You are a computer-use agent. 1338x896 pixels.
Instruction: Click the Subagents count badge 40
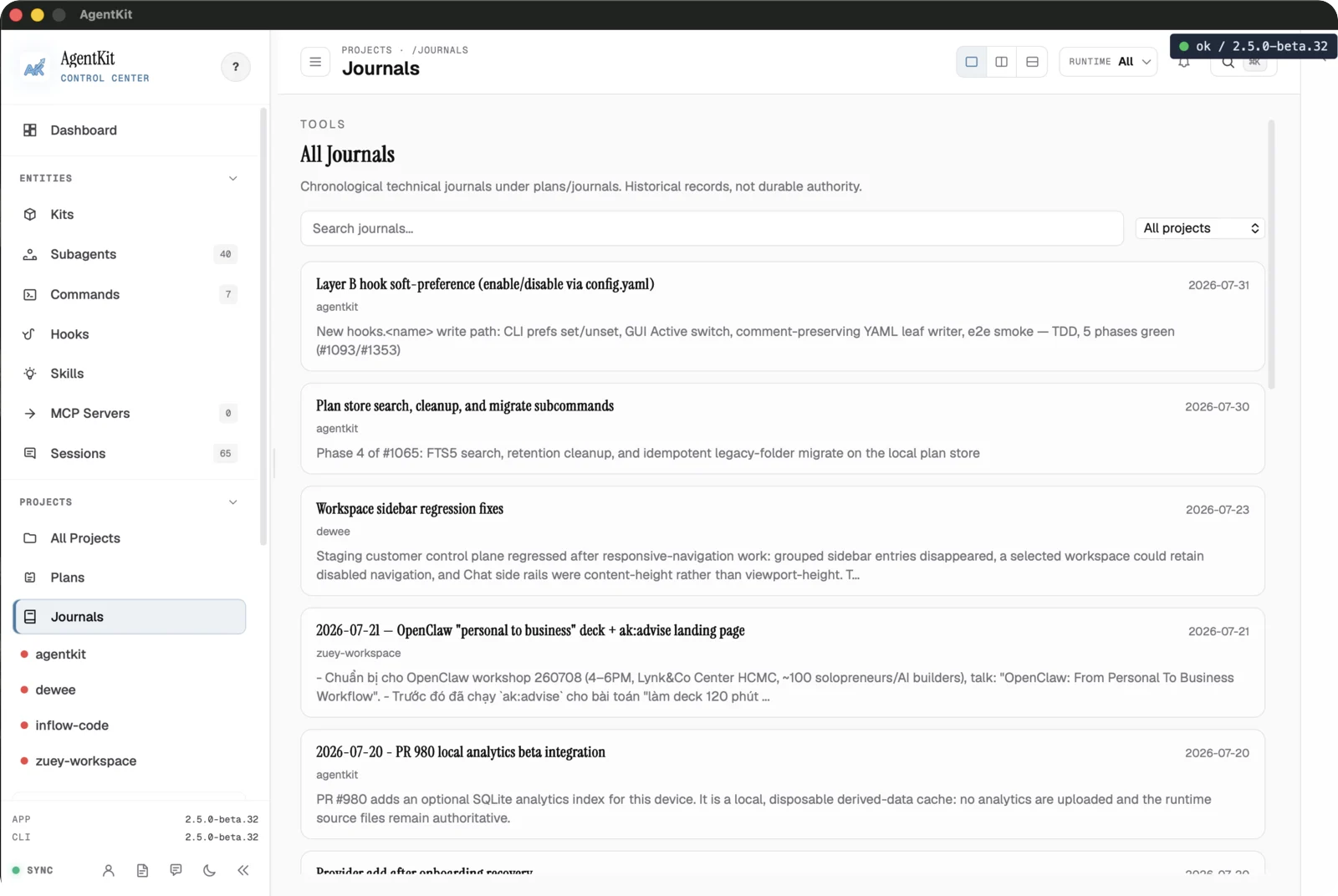pos(226,254)
